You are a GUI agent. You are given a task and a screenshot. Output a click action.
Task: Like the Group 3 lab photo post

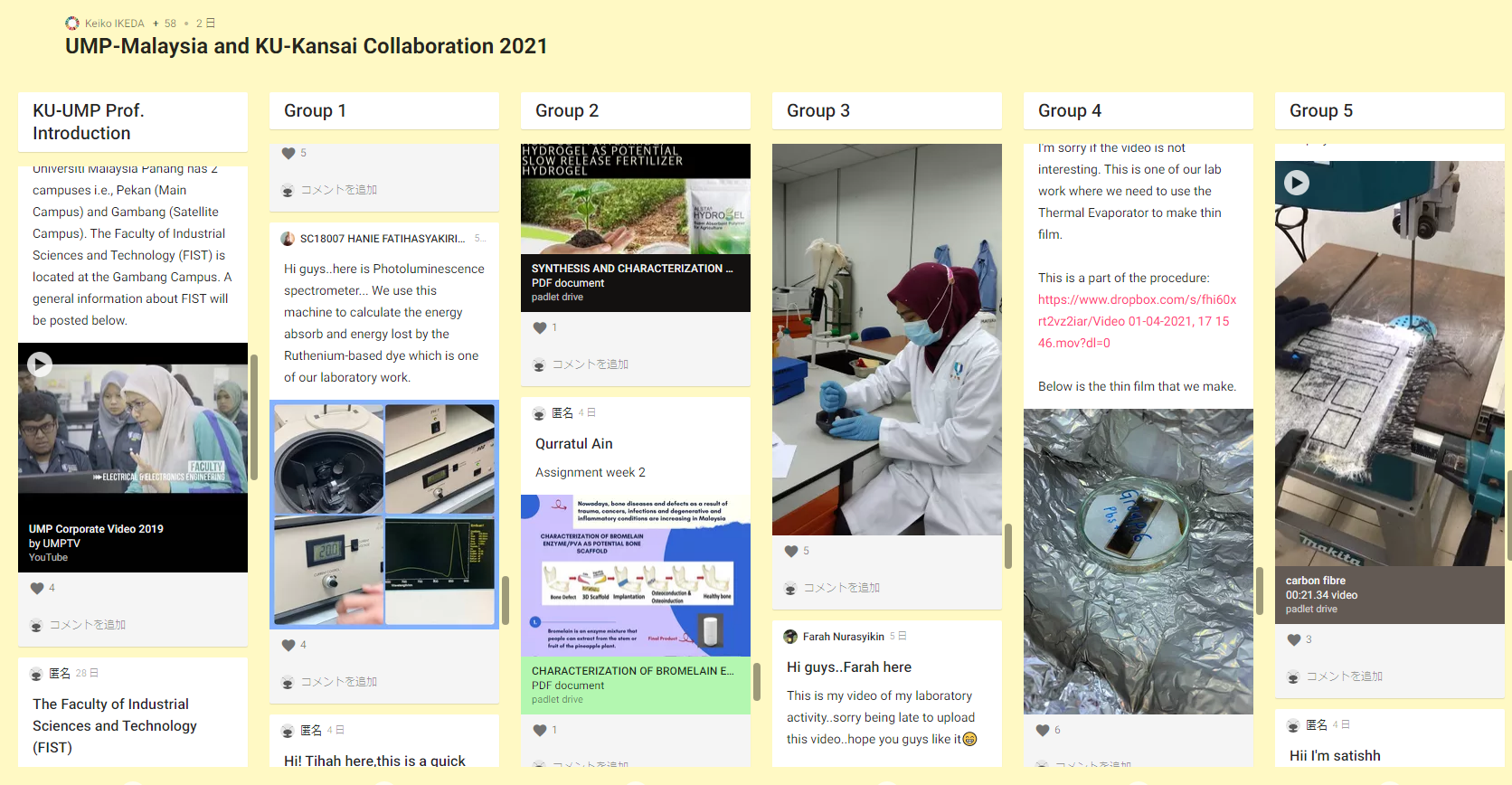(x=791, y=552)
